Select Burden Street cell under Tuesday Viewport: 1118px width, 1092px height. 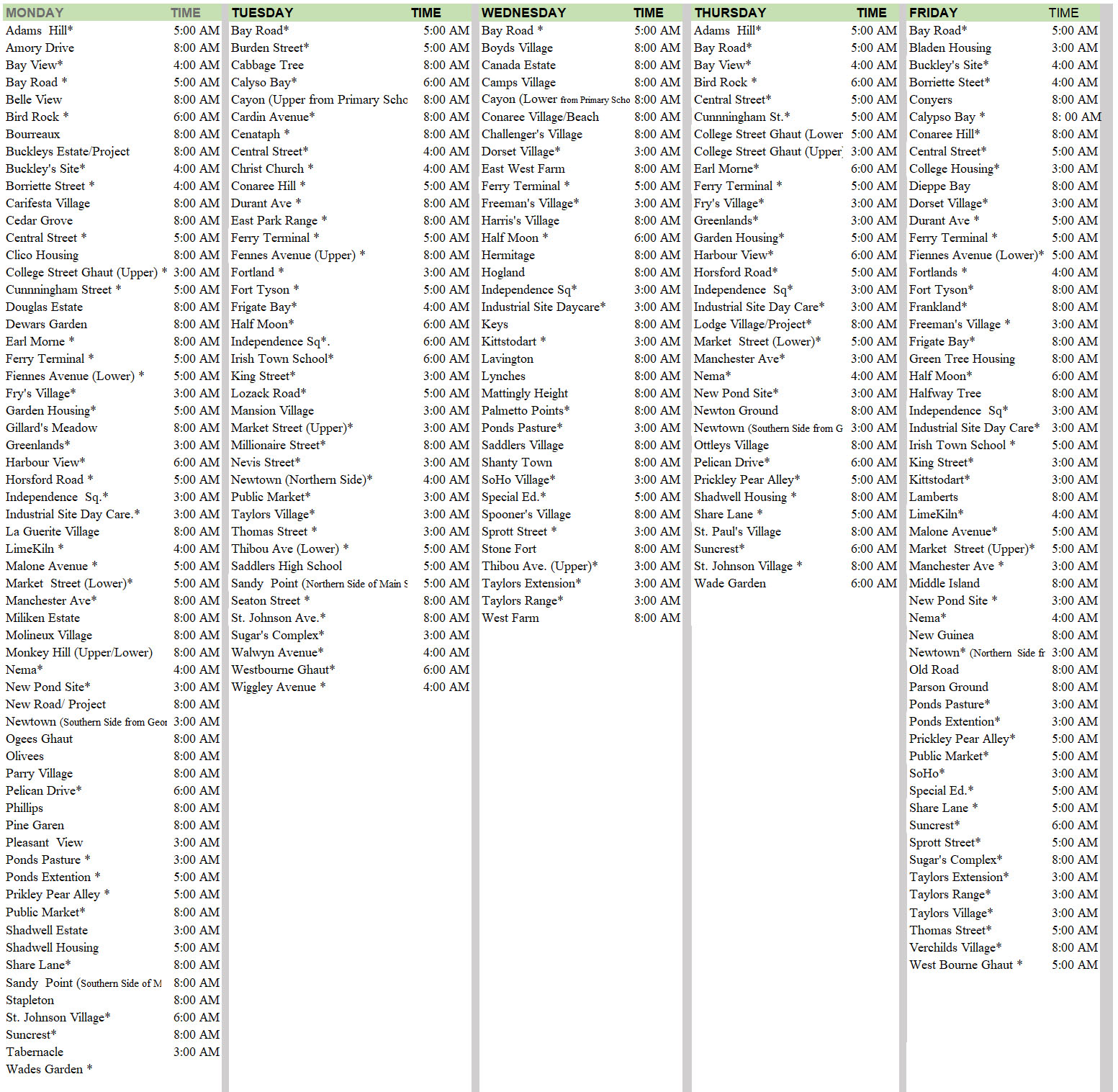[269, 48]
